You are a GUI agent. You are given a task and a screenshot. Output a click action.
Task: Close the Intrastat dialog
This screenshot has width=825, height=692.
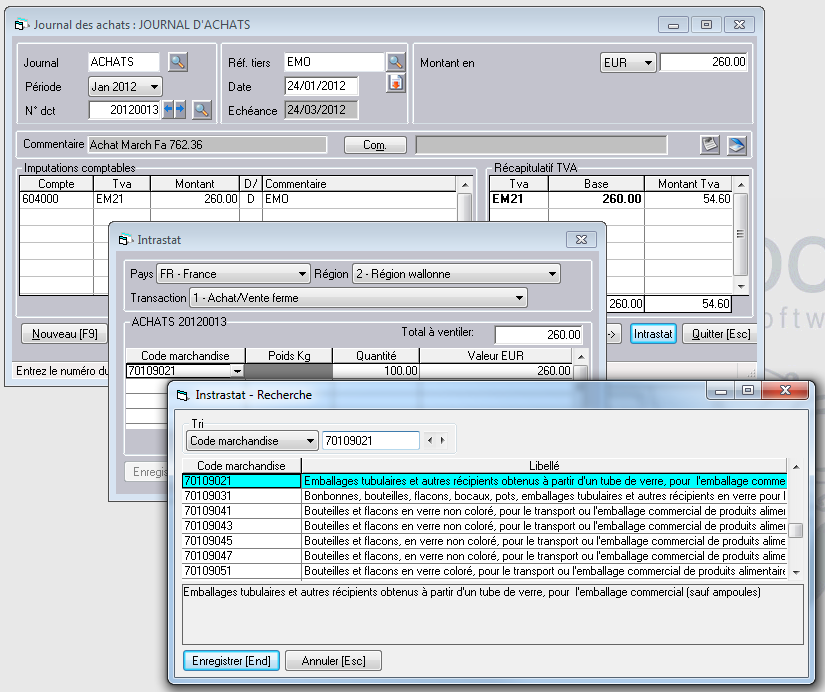[581, 239]
